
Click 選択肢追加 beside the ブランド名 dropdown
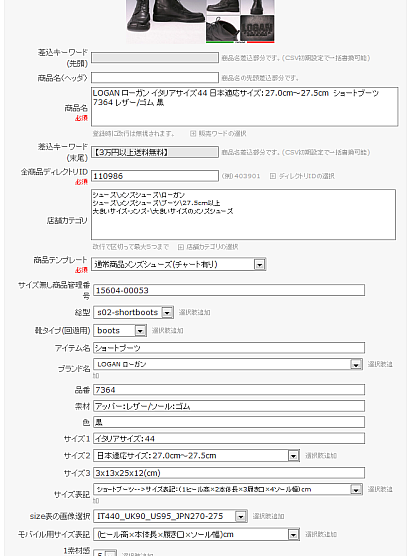click(x=380, y=364)
